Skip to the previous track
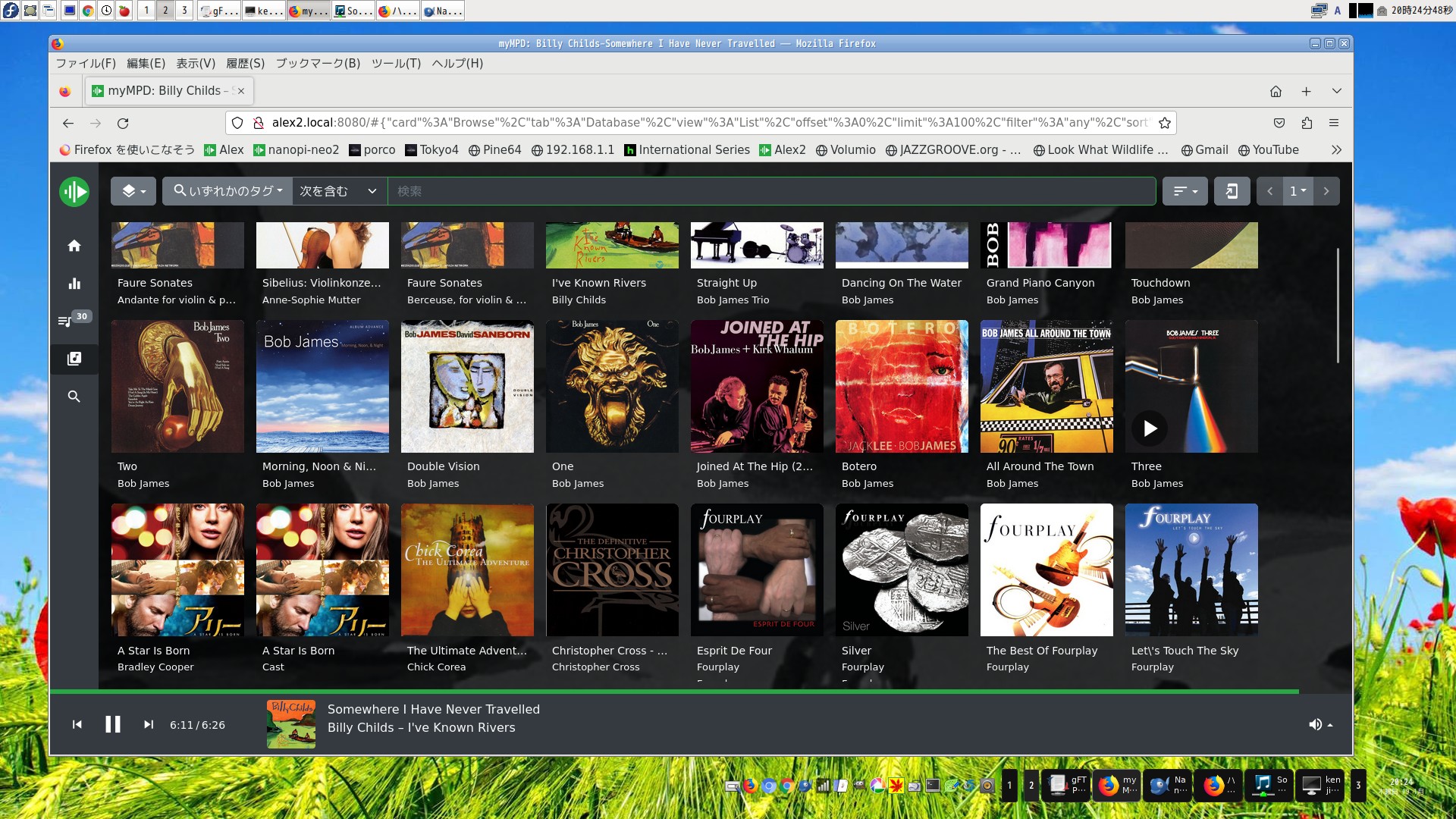 (x=77, y=725)
